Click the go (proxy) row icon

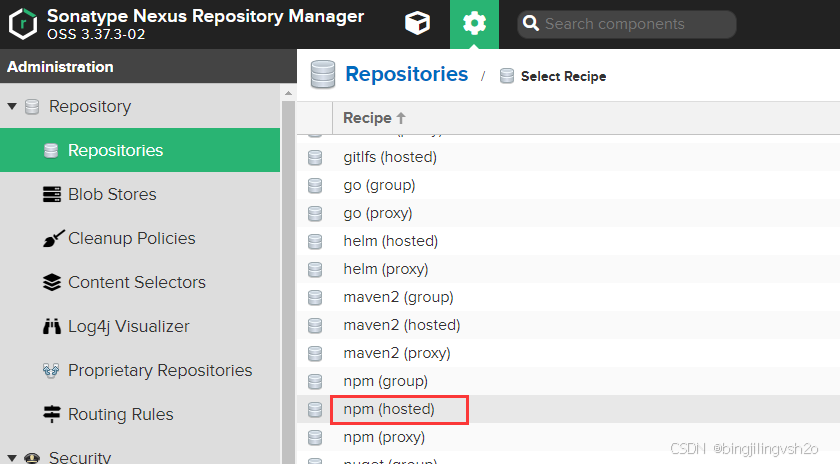pos(315,213)
